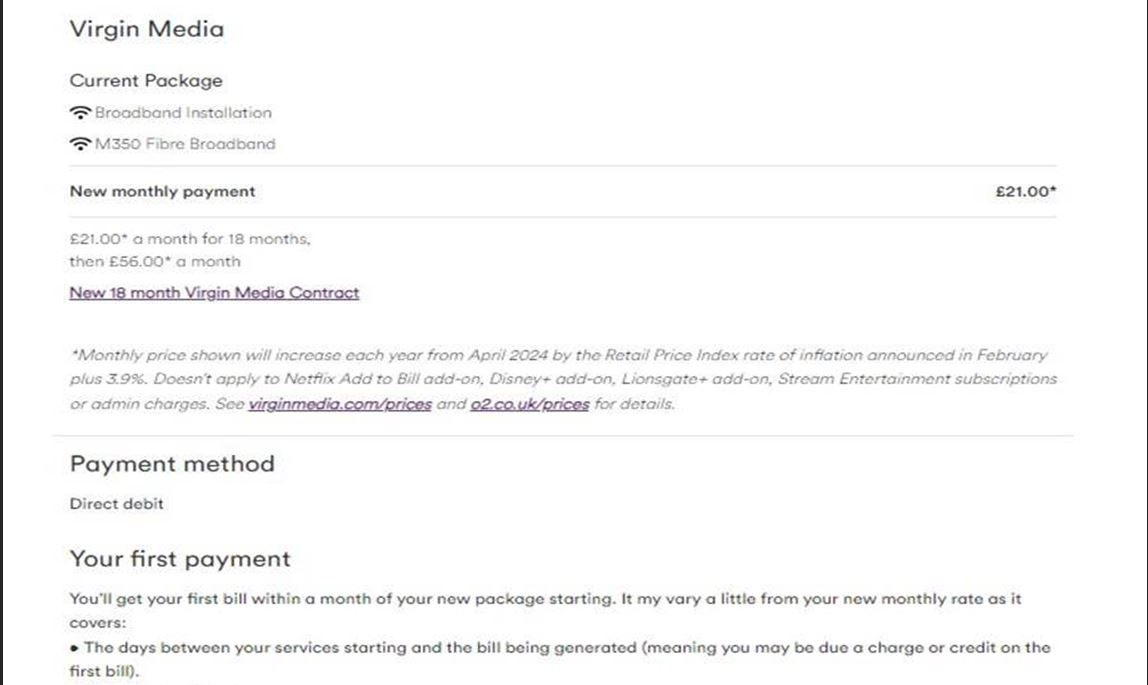Click the M350 Fibre Broadband item text
This screenshot has width=1148, height=685.
pyautogui.click(x=185, y=143)
